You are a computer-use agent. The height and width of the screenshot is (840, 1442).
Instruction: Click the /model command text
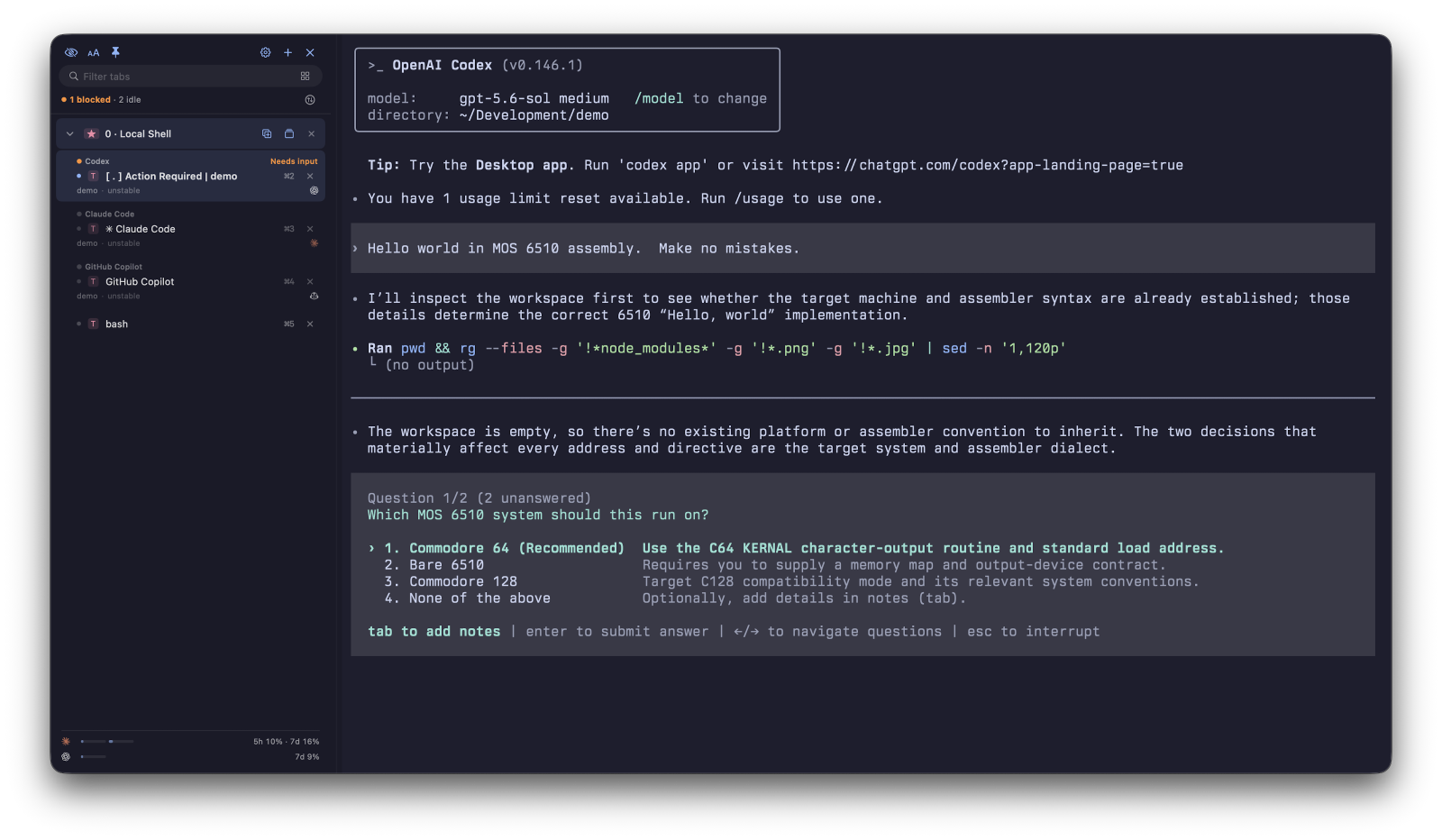[x=659, y=98]
